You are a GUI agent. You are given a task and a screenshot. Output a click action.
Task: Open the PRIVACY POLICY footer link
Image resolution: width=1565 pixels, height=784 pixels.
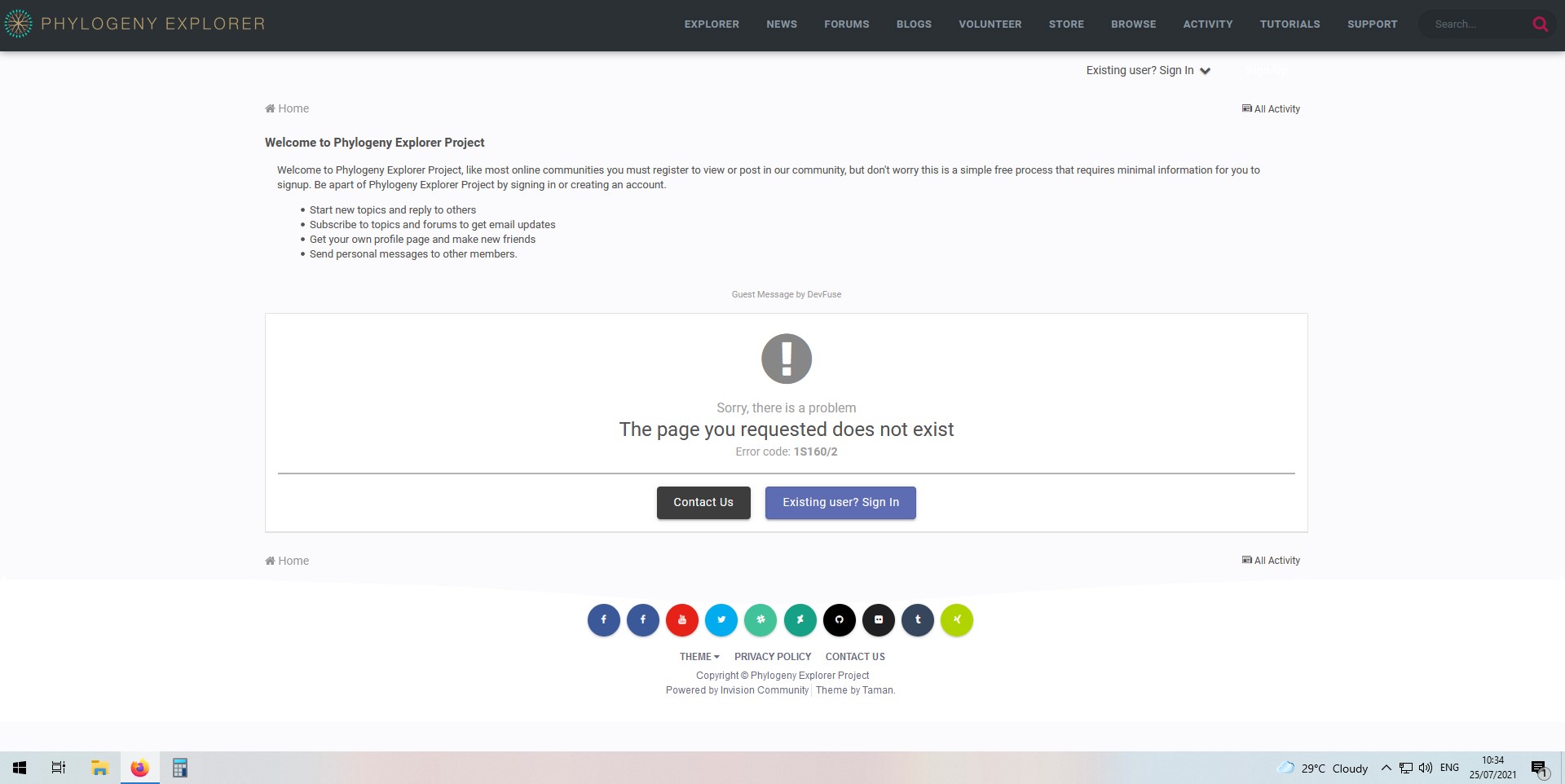(773, 657)
